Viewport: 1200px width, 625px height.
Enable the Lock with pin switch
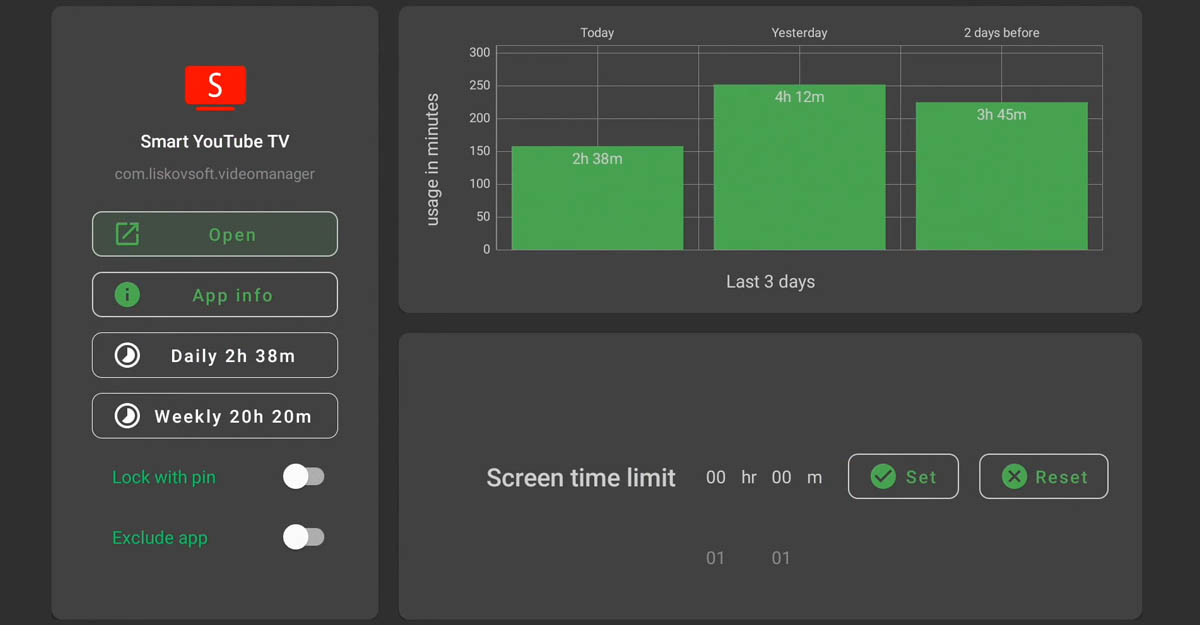pyautogui.click(x=303, y=477)
